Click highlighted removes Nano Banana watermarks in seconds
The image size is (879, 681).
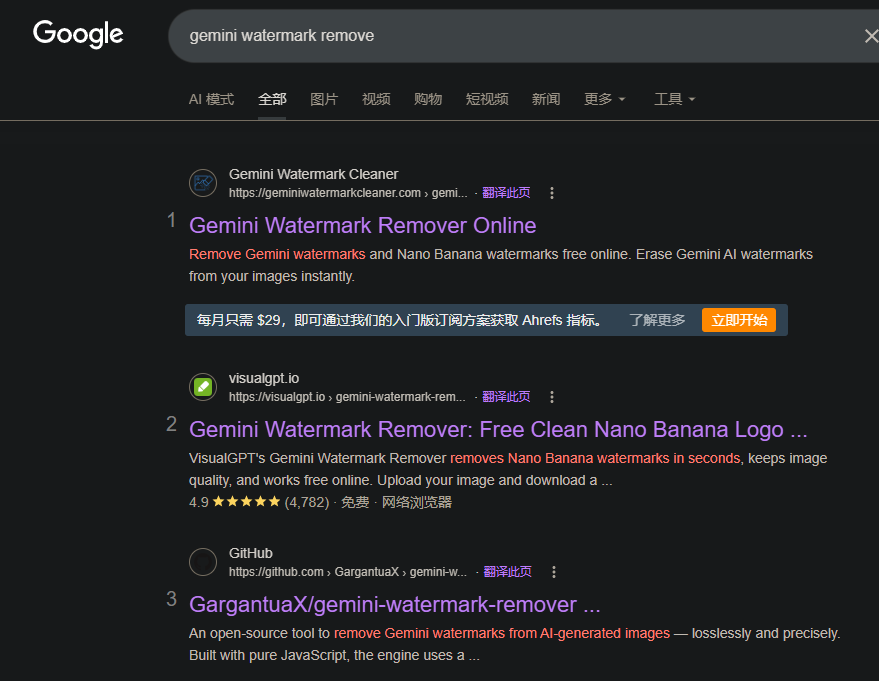click(595, 458)
